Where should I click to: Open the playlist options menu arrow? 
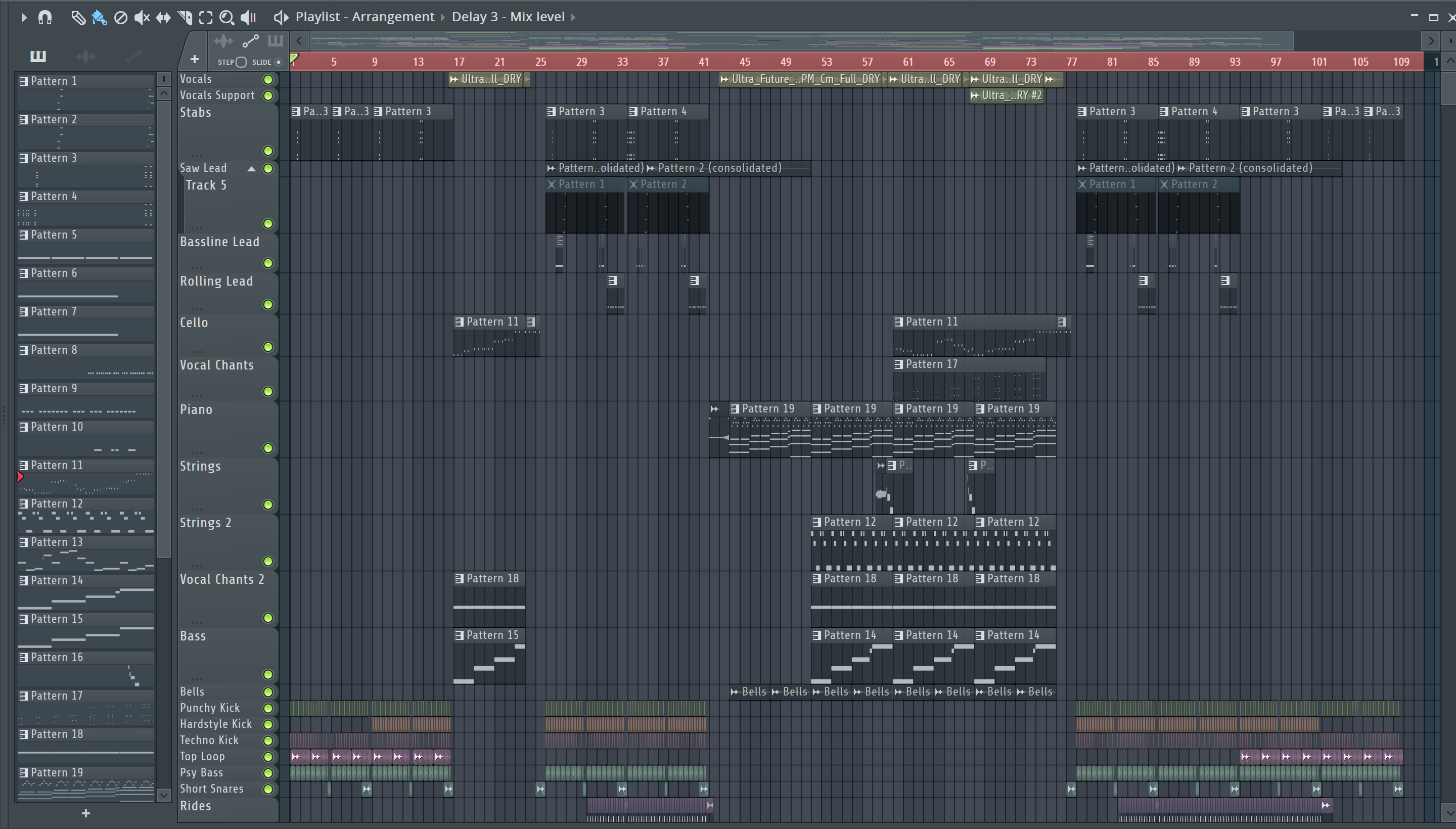pyautogui.click(x=24, y=18)
